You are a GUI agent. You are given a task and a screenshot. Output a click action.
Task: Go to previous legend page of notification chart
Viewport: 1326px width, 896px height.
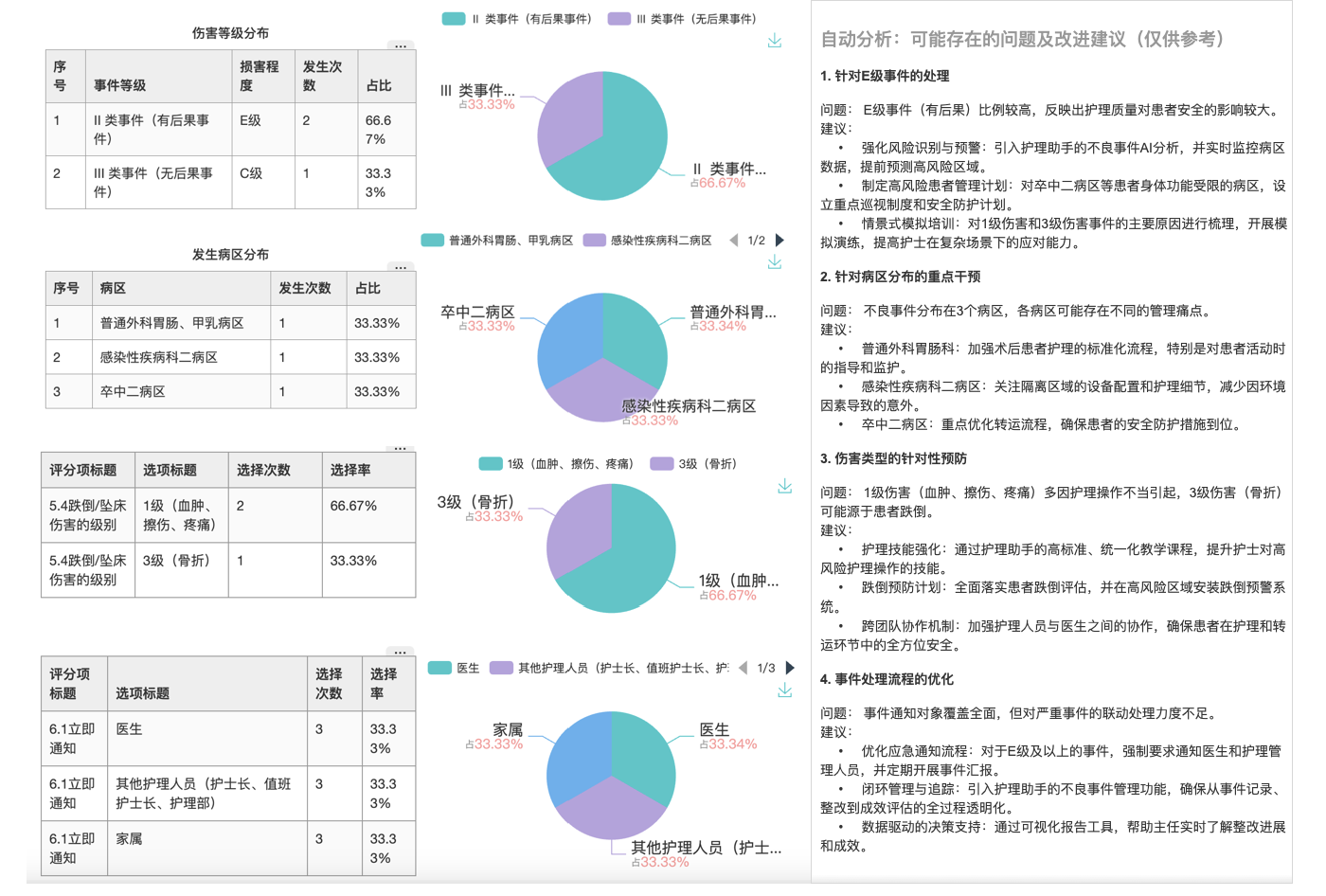[743, 668]
